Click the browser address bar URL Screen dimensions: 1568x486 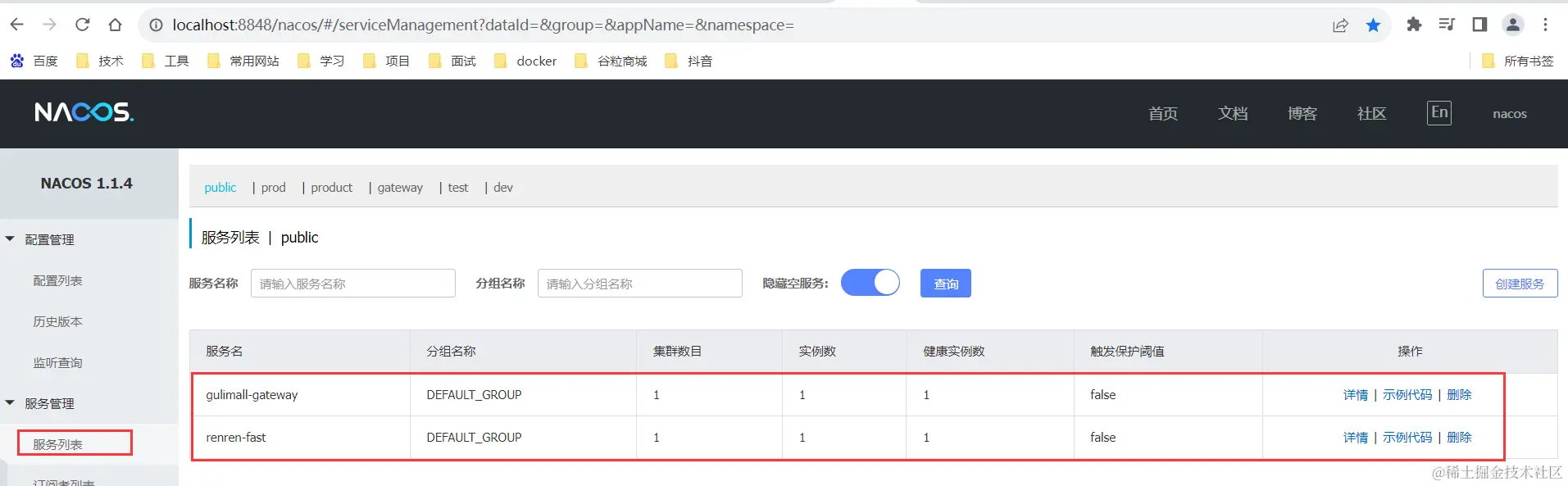point(483,25)
